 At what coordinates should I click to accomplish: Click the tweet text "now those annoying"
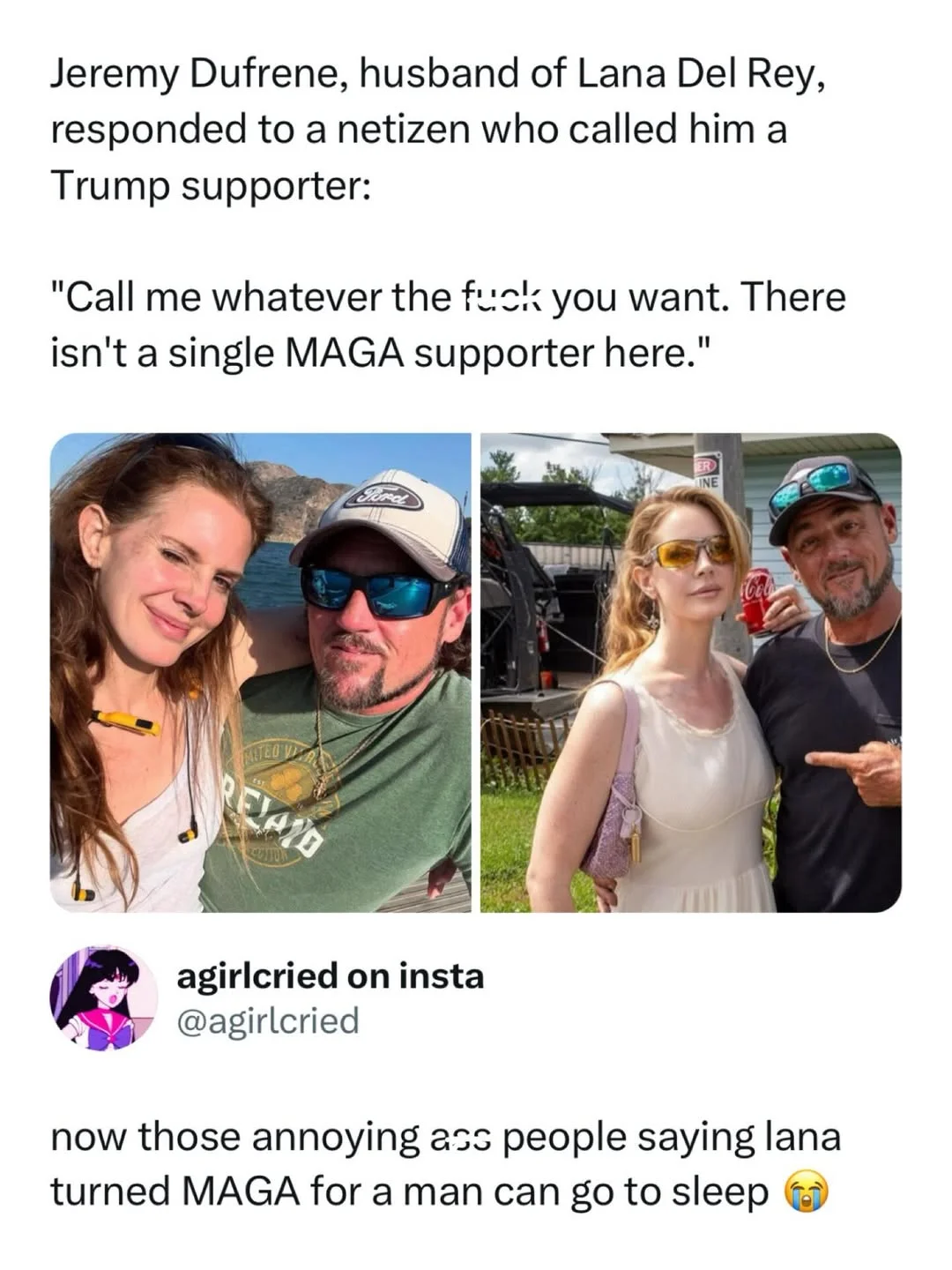[x=445, y=1137]
